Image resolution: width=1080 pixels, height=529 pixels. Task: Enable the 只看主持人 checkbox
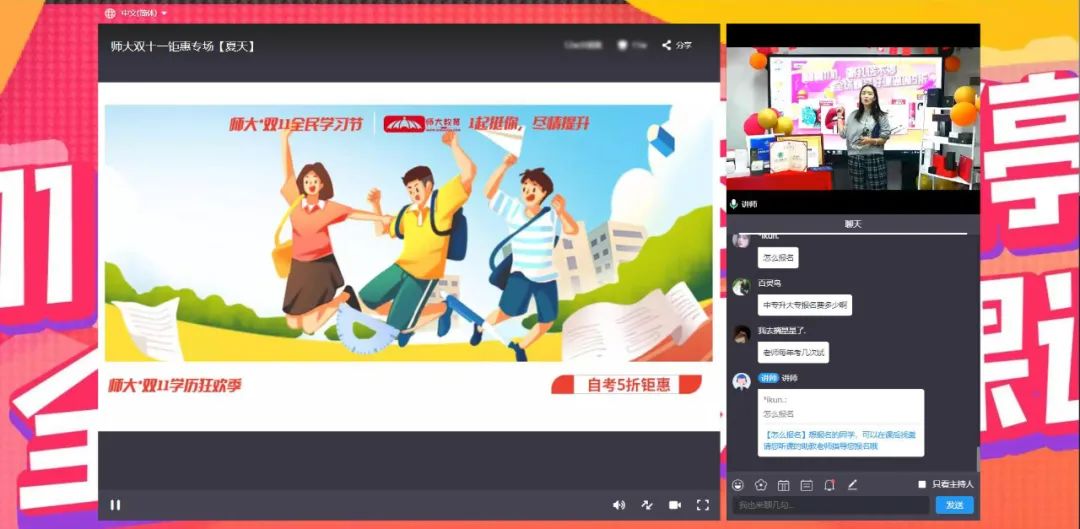pyautogui.click(x=922, y=485)
